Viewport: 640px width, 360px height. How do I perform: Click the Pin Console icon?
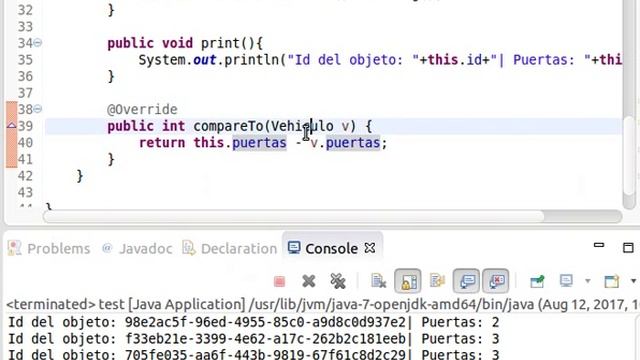[537, 281]
